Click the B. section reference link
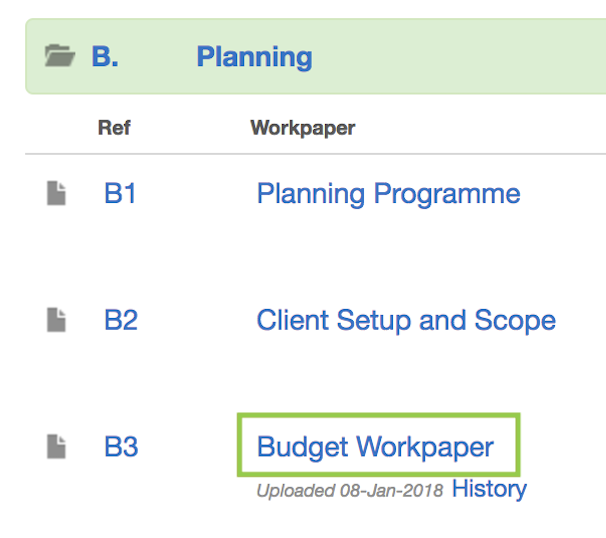Image resolution: width=606 pixels, height=538 pixels. tap(105, 56)
